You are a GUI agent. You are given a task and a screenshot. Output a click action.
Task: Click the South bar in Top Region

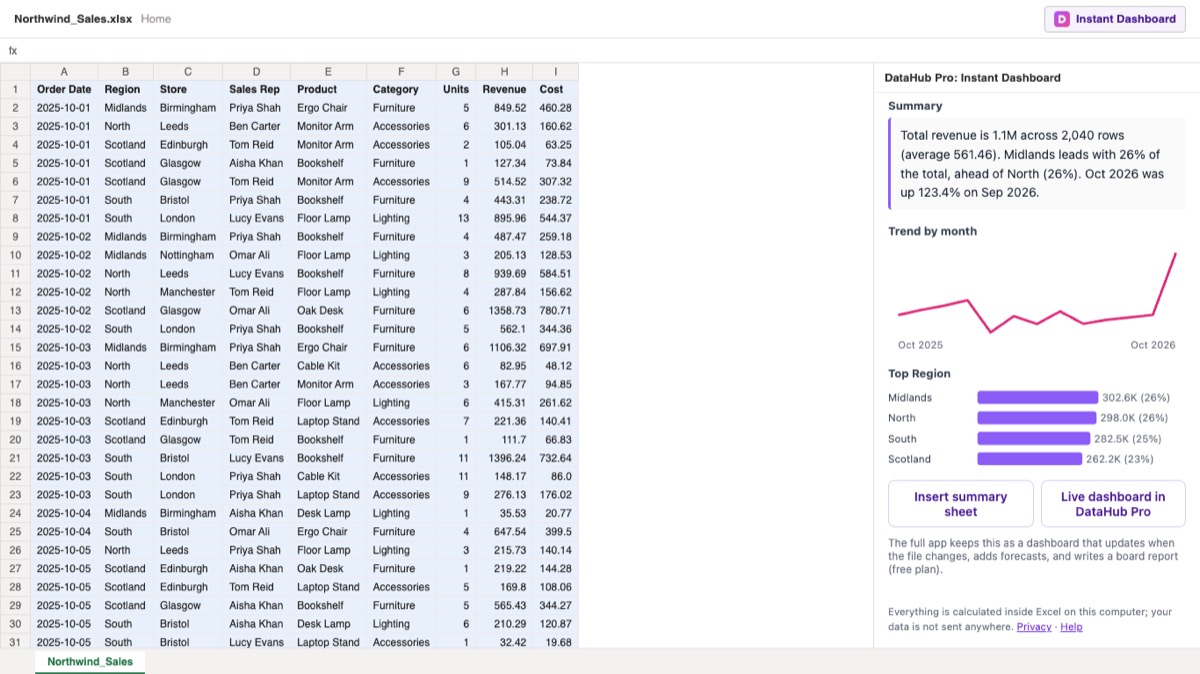(x=1033, y=438)
